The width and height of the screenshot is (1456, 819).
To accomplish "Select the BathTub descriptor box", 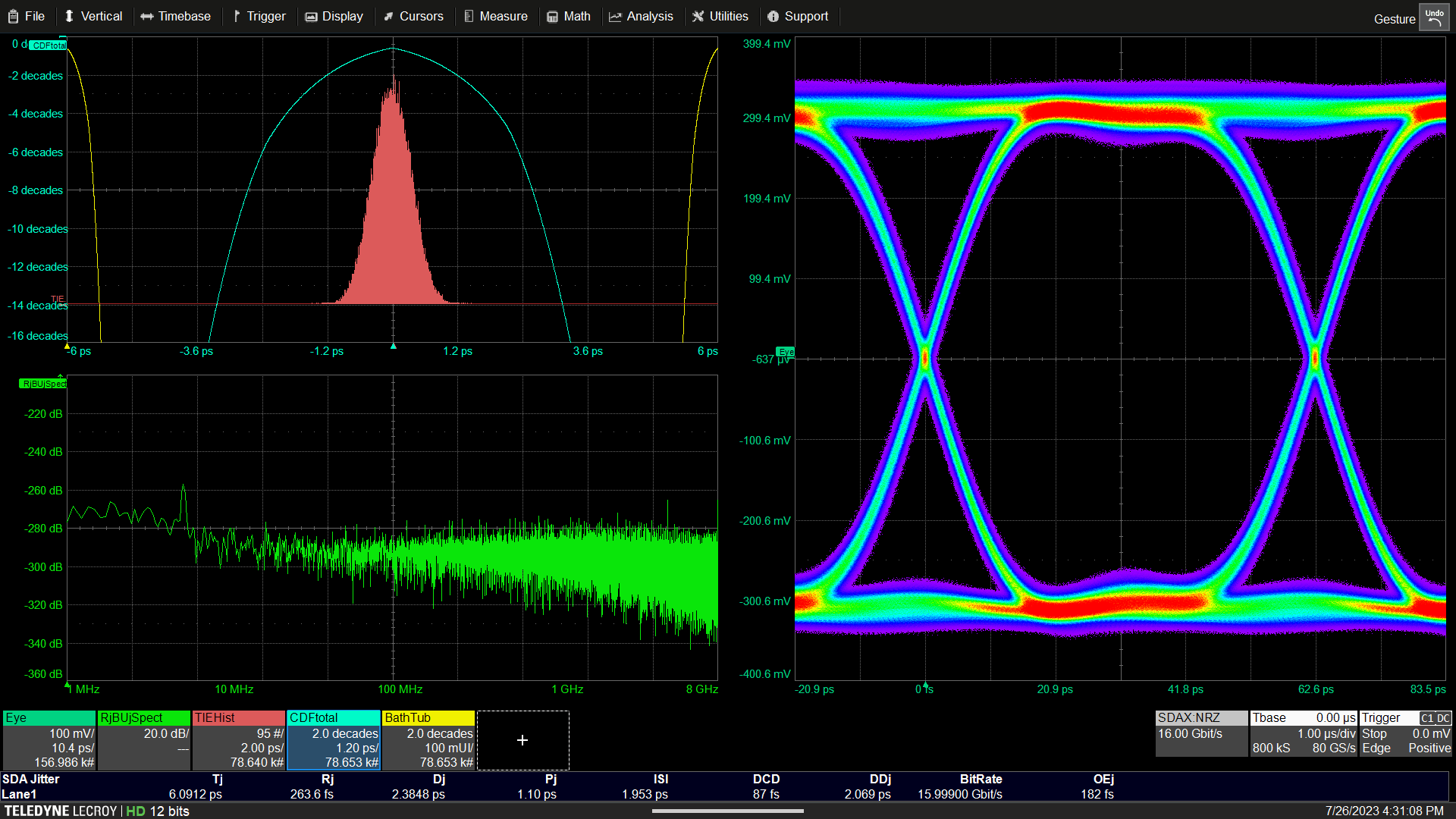I will tap(428, 740).
